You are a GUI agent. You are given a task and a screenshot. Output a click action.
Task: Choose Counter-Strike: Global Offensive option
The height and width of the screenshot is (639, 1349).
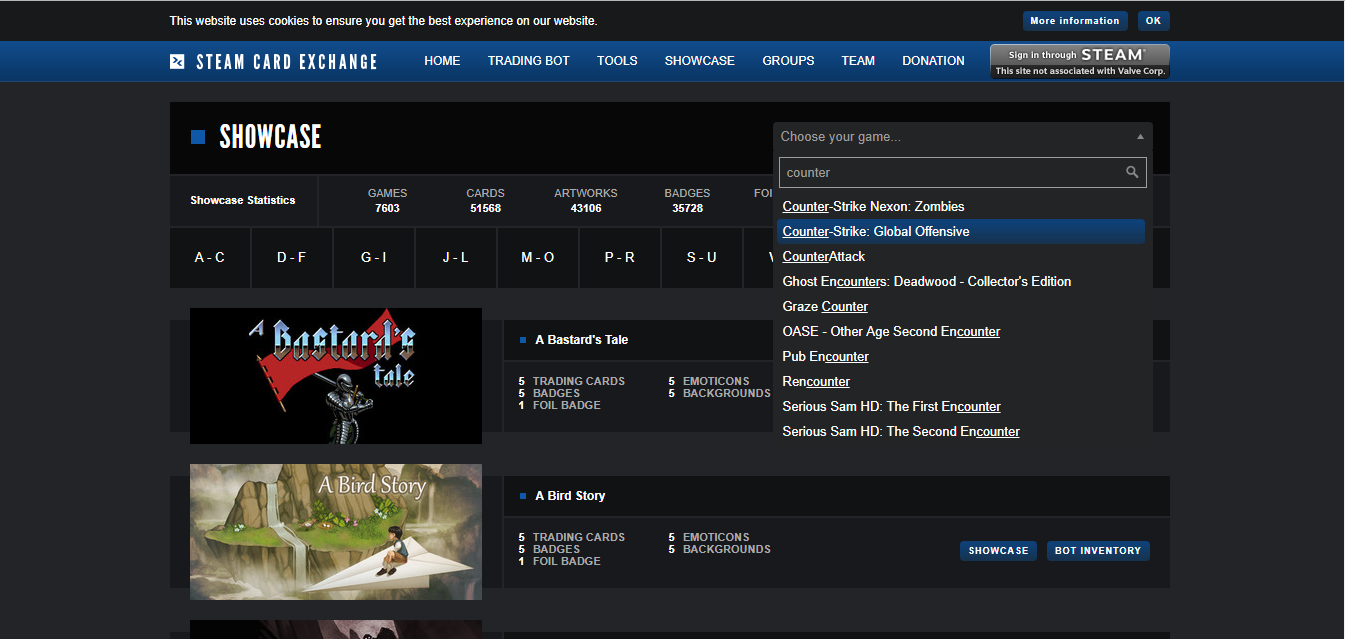coord(961,232)
